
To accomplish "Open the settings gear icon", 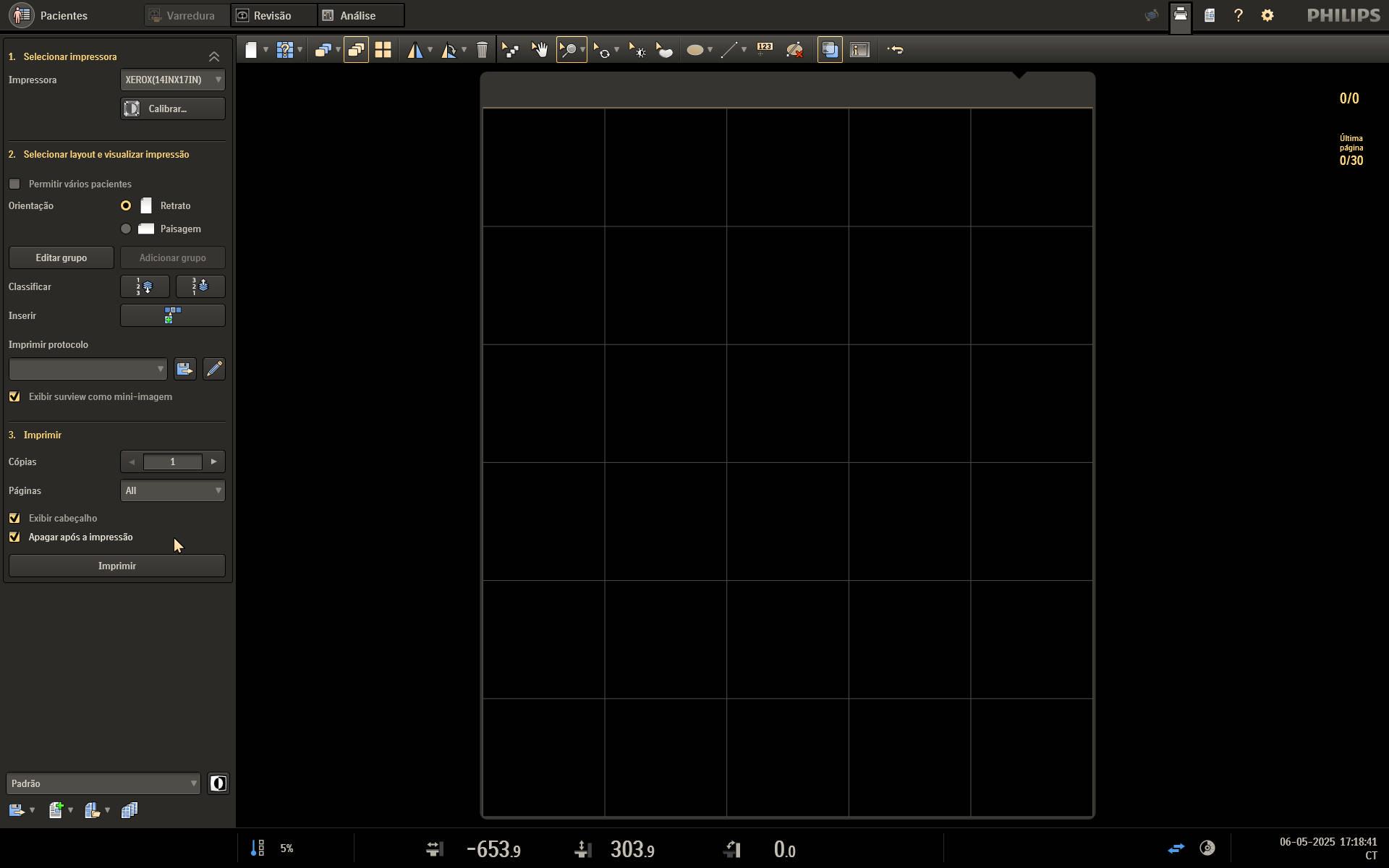I will (x=1267, y=15).
